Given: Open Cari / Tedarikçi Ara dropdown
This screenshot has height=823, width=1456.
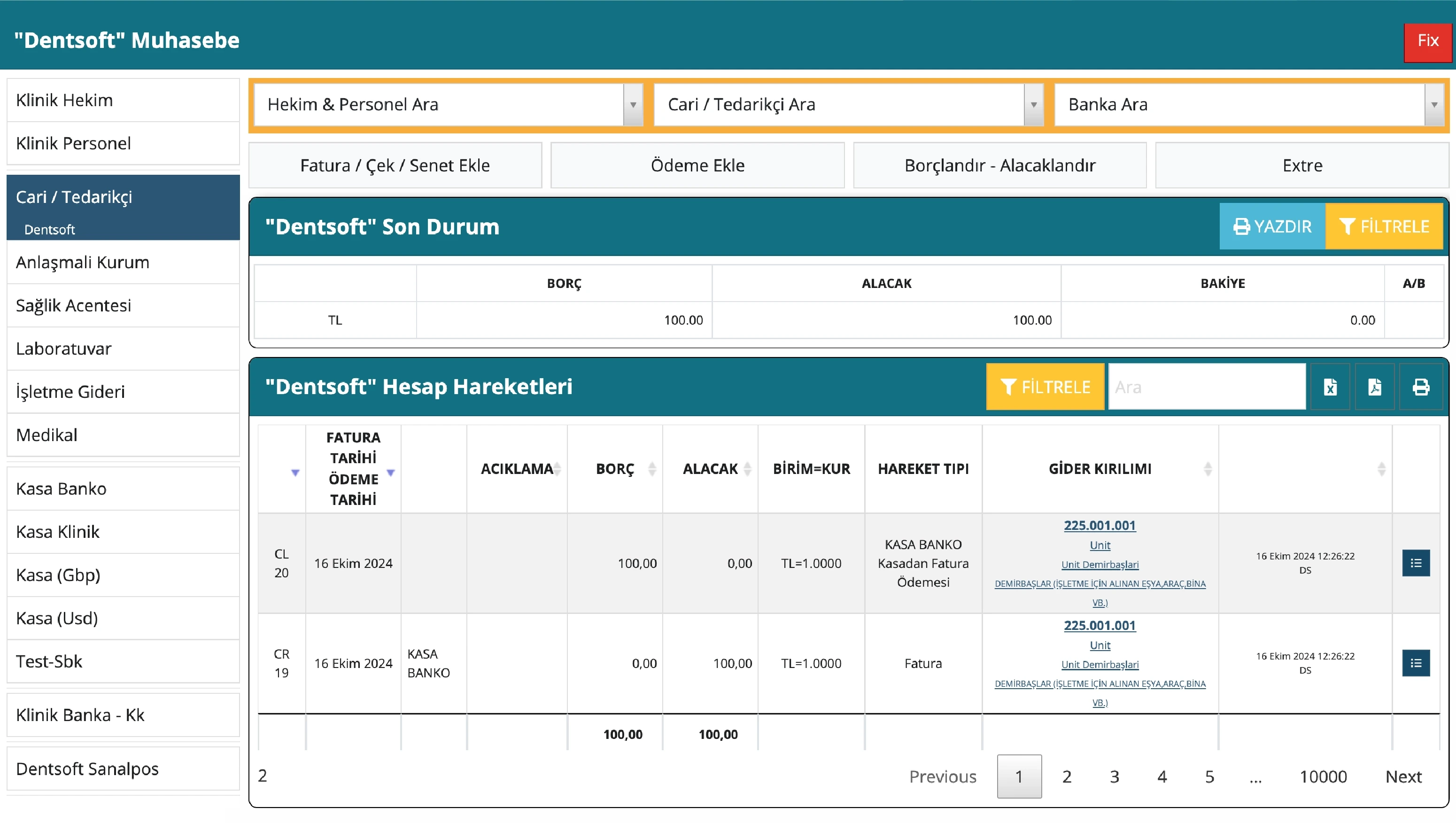Looking at the screenshot, I should point(1033,105).
